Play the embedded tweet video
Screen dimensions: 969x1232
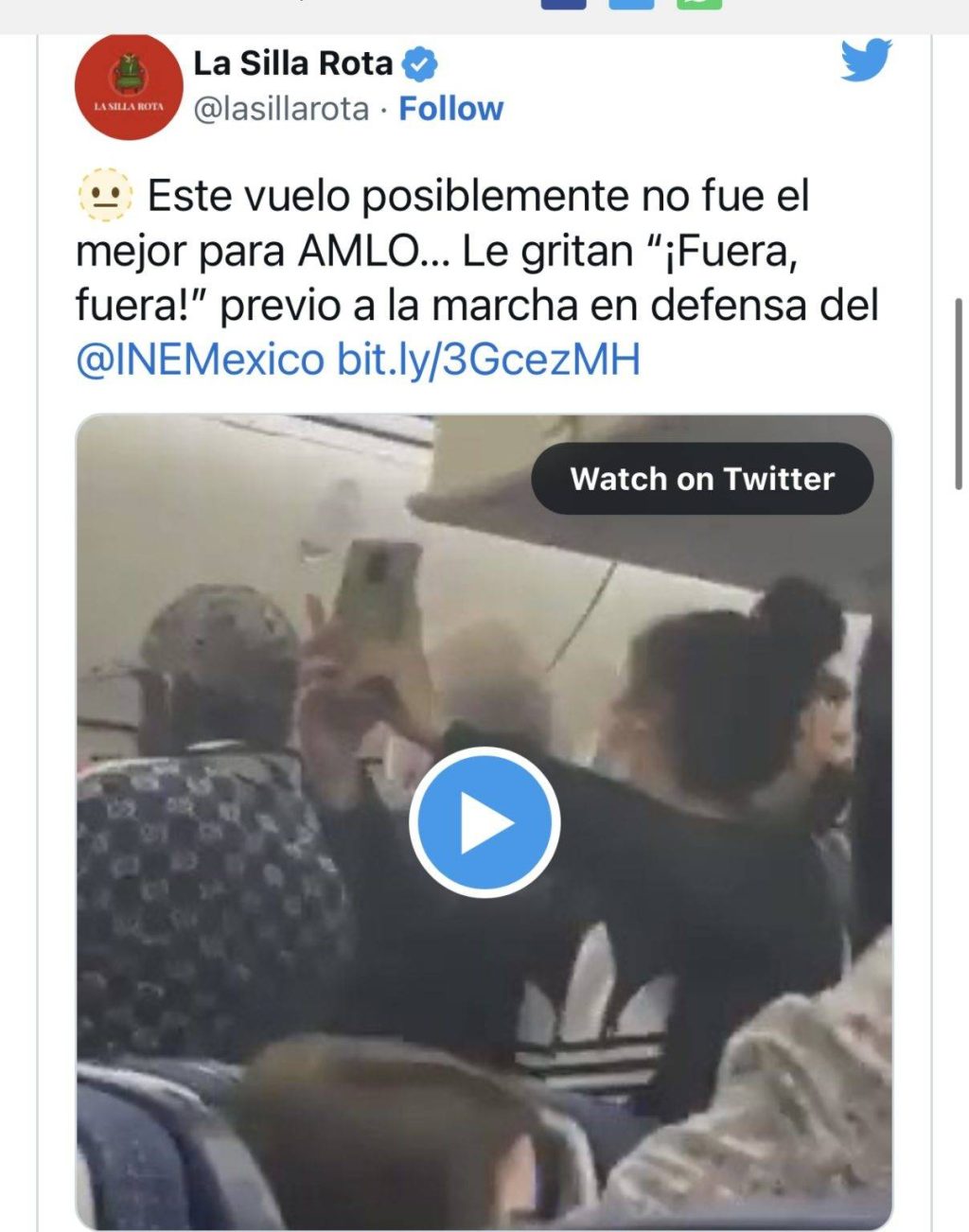[x=484, y=822]
